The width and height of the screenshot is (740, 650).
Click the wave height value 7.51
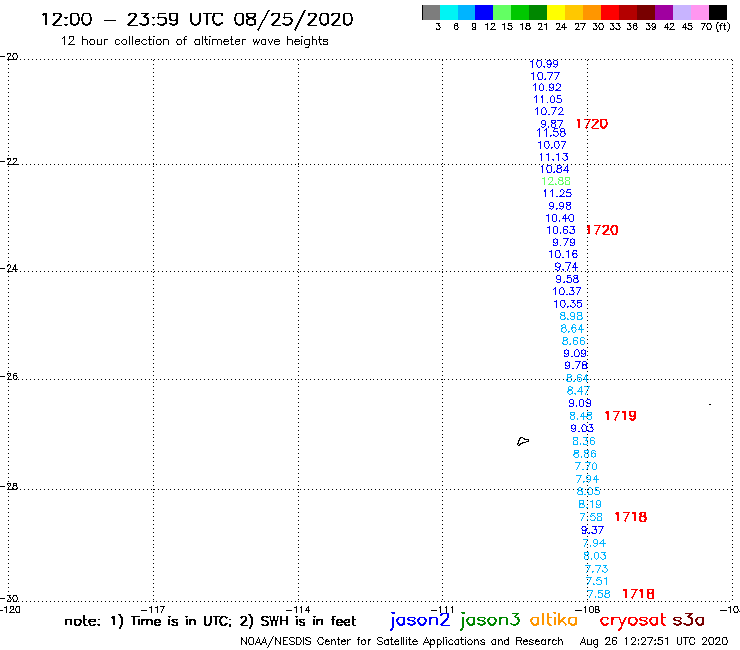point(597,581)
